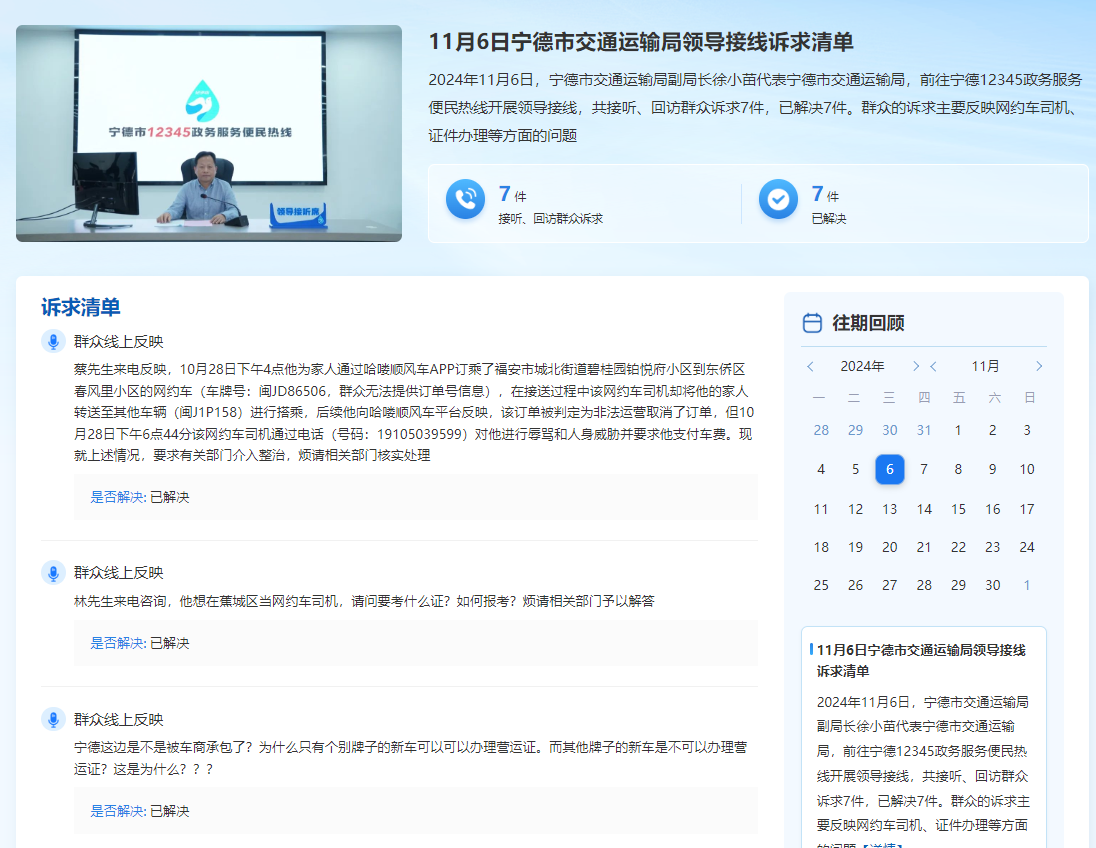Choose day 26 in the calendar

pyautogui.click(x=856, y=585)
